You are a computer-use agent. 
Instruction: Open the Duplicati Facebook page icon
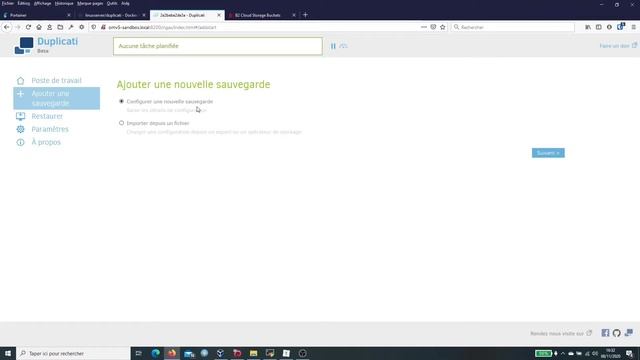[605, 333]
